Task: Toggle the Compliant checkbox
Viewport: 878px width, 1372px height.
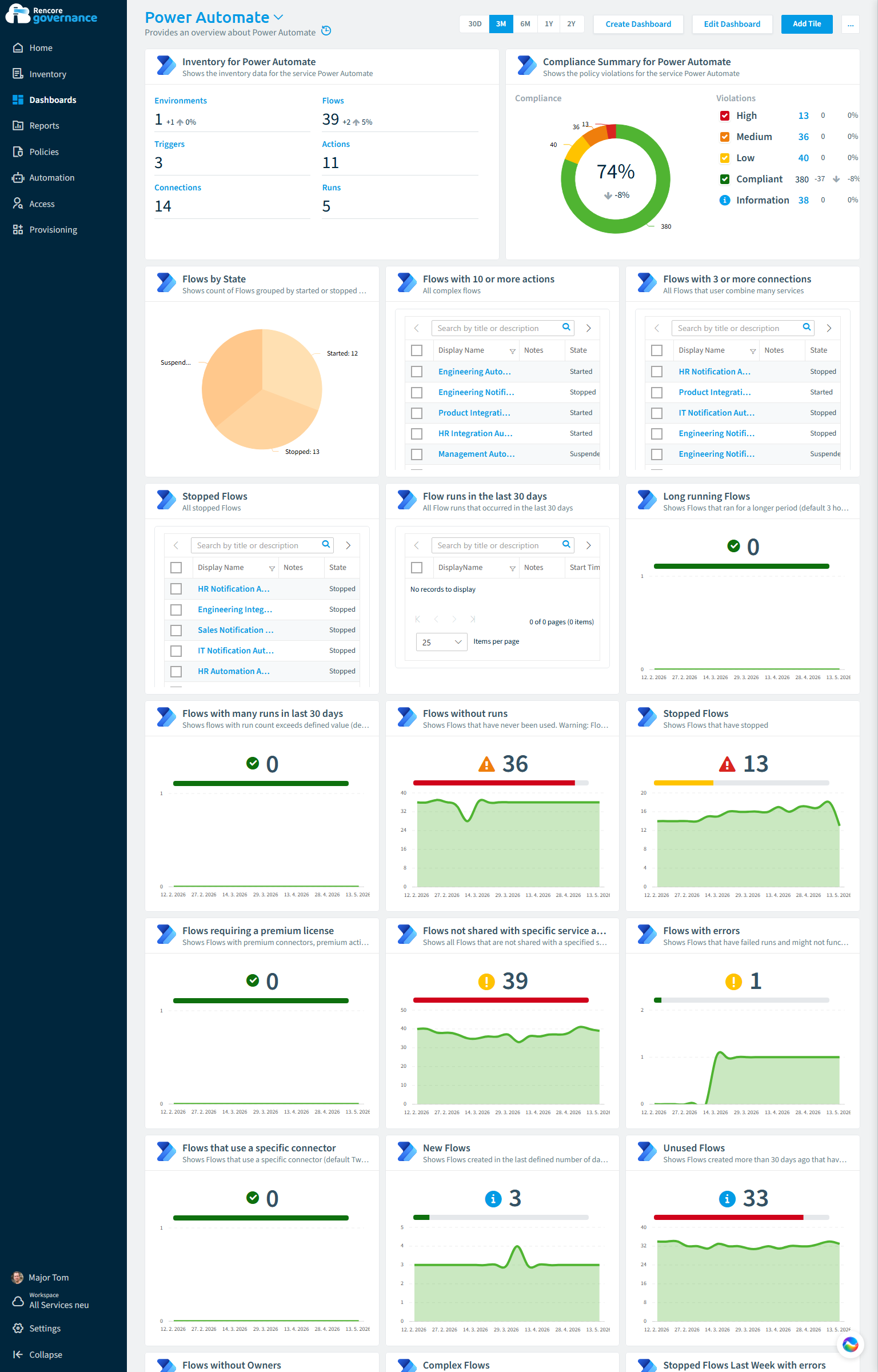Action: click(725, 179)
